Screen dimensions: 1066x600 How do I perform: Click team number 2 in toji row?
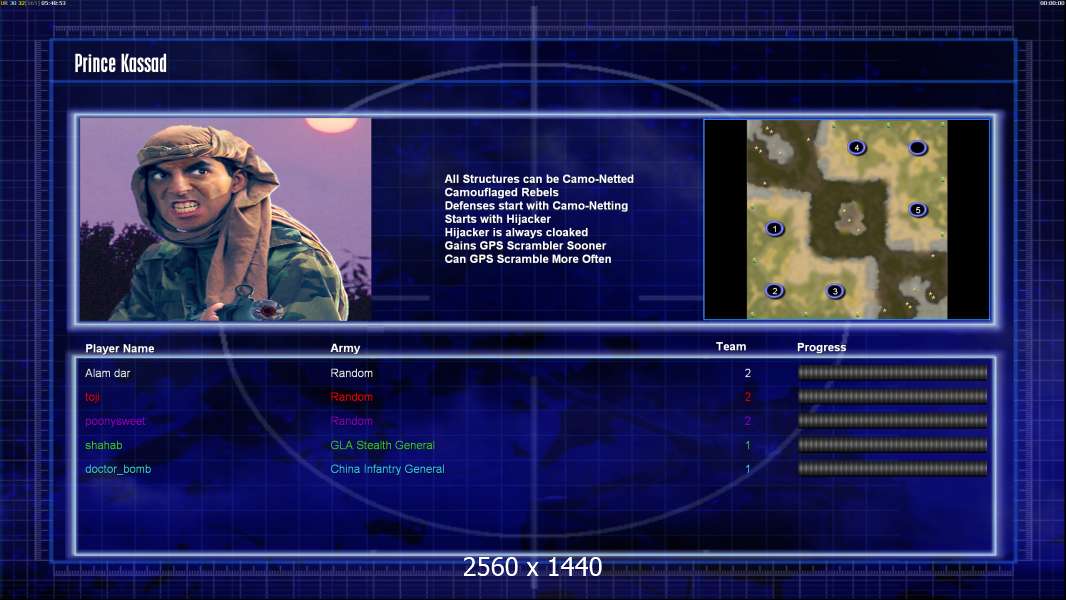(x=748, y=397)
